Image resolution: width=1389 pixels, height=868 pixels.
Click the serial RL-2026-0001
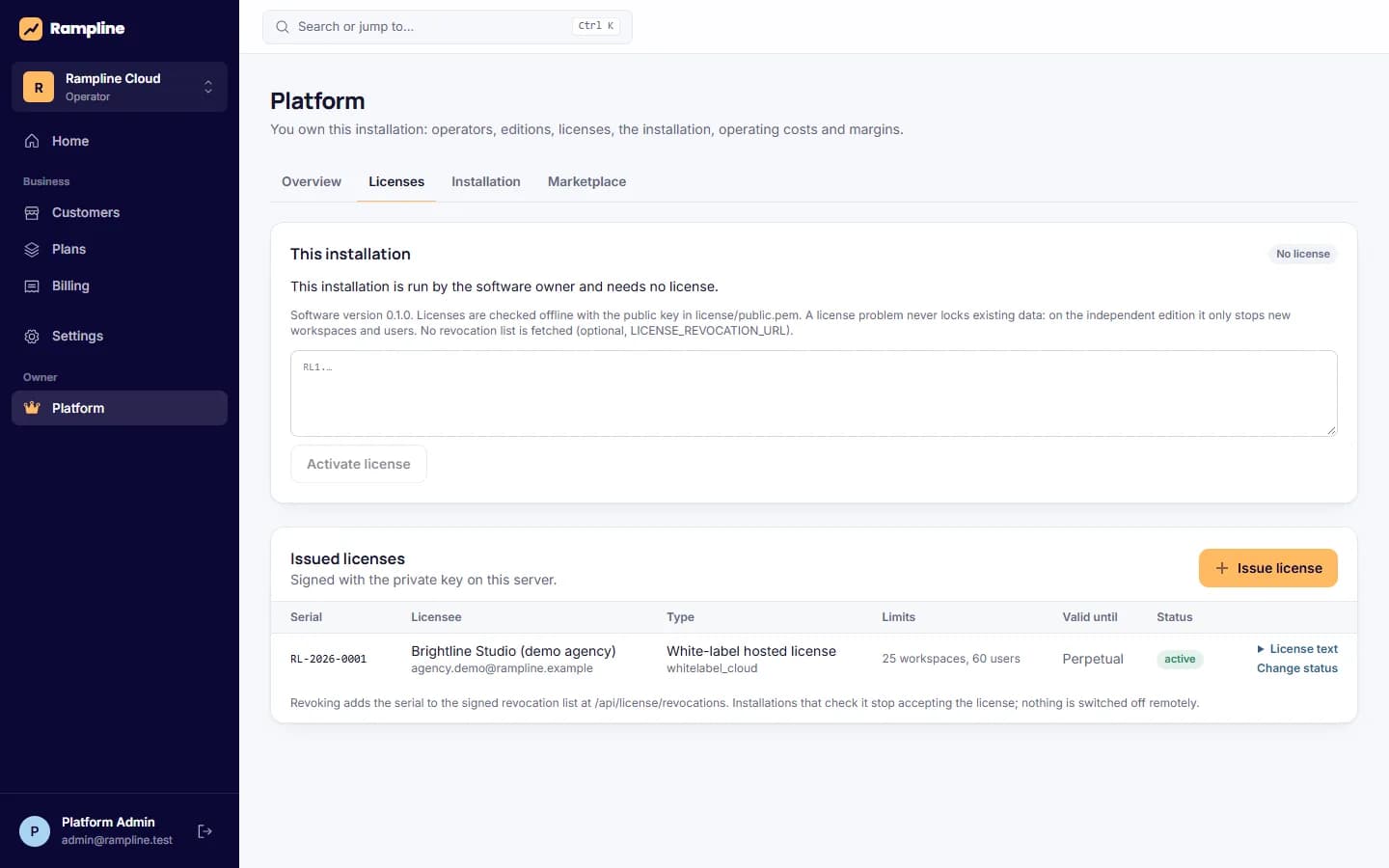click(329, 660)
